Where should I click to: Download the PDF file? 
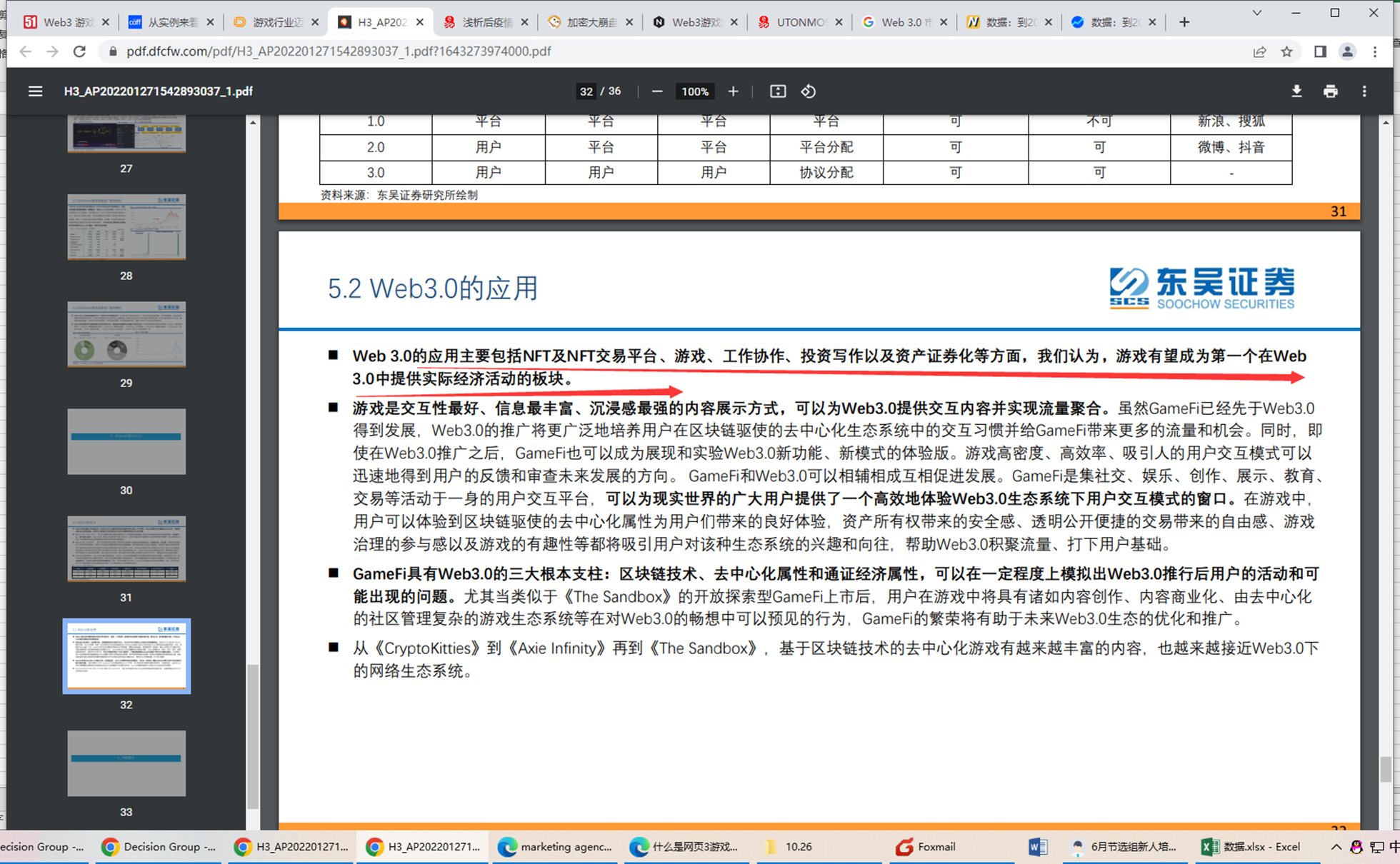coord(1296,91)
